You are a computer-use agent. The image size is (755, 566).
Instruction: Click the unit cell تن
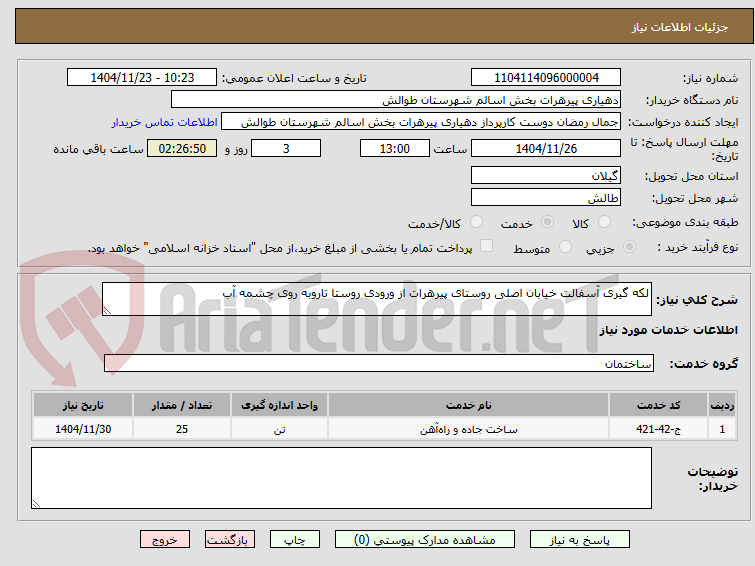point(279,429)
